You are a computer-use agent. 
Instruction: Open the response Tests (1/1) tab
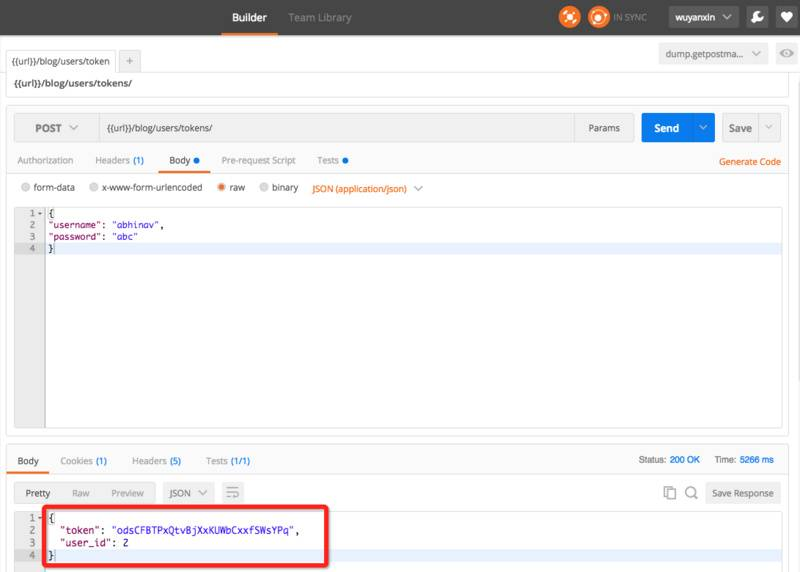point(228,461)
